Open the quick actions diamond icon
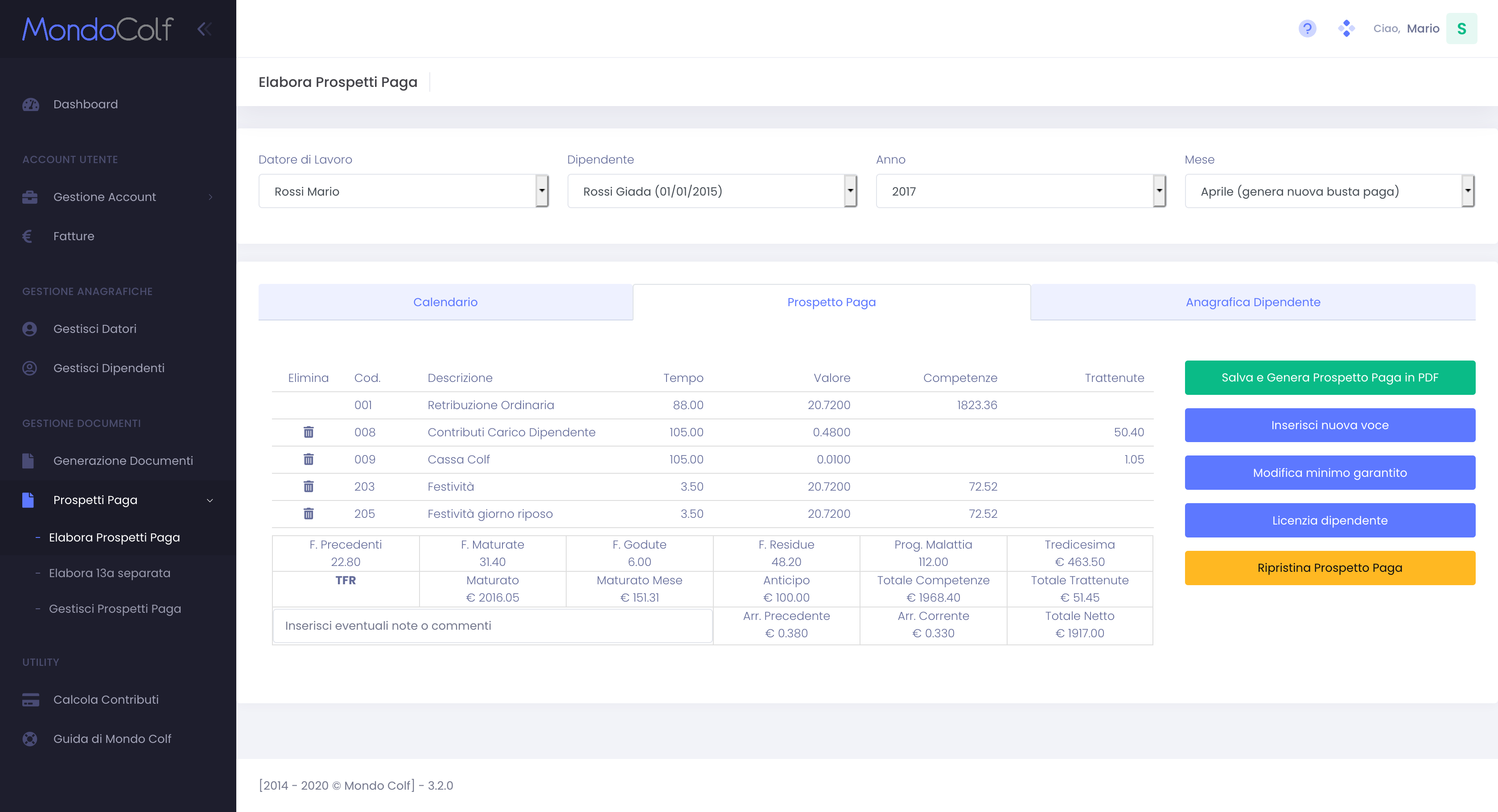 tap(1346, 29)
